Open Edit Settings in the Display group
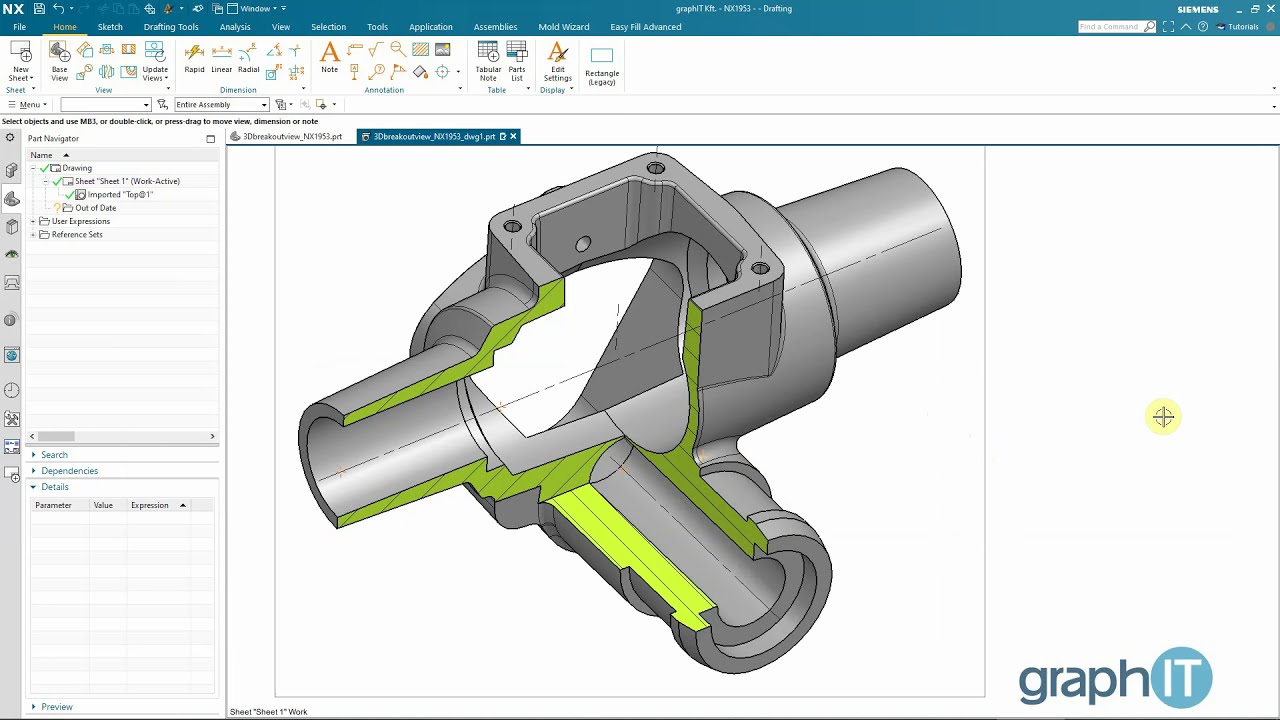Screen dimensions: 1280x720 pos(558,62)
